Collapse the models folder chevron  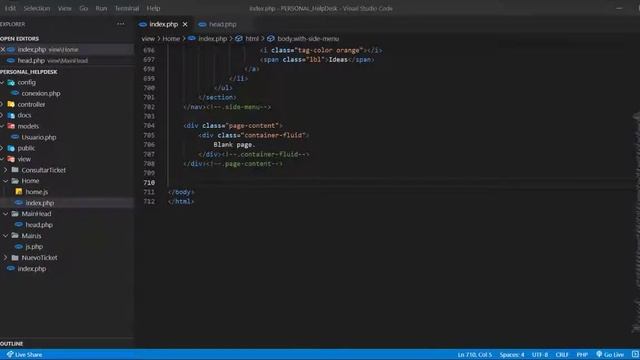click(x=2, y=127)
